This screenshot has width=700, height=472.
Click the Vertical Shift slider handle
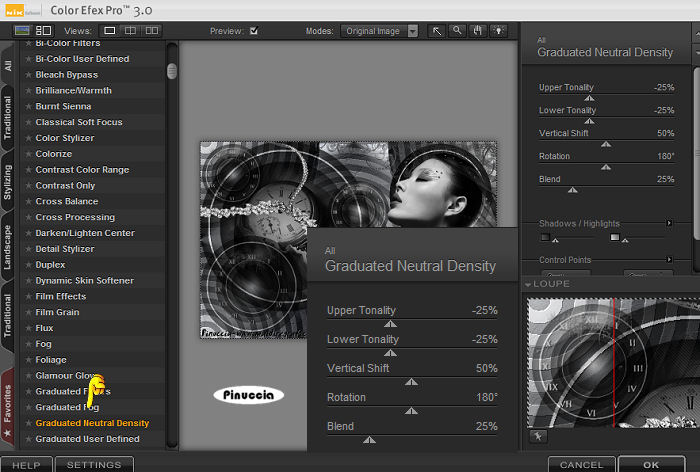606,143
